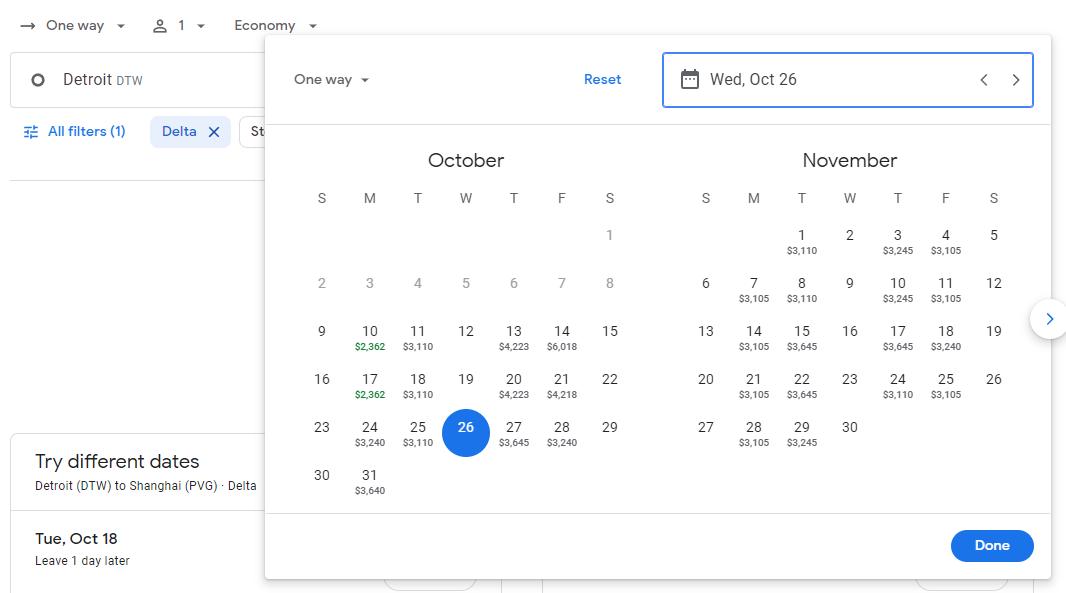Screen dimensions: 1066x593
Task: Click the Detroit origin circle icon
Action: (38, 80)
